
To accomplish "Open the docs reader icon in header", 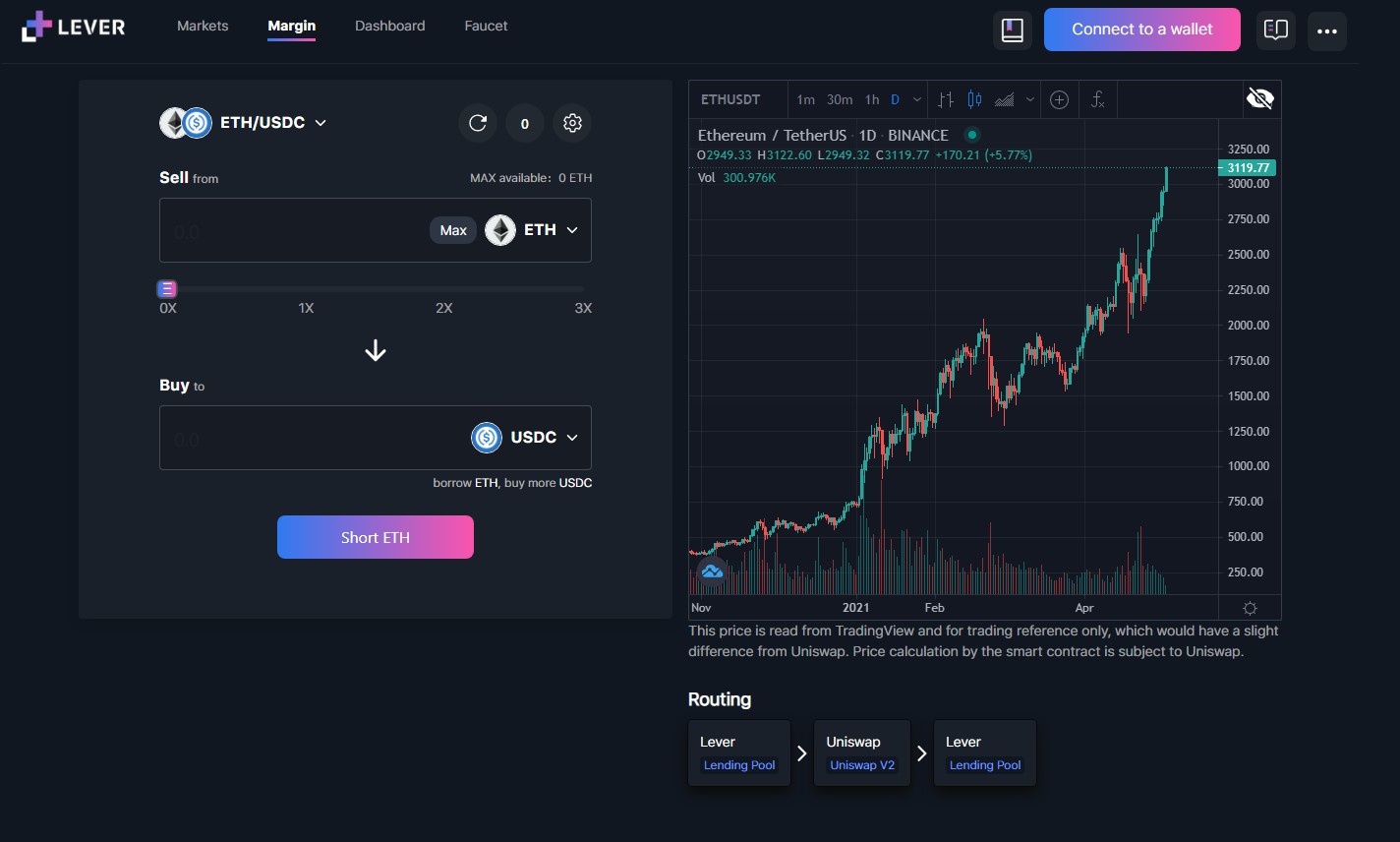I will click(x=1275, y=30).
